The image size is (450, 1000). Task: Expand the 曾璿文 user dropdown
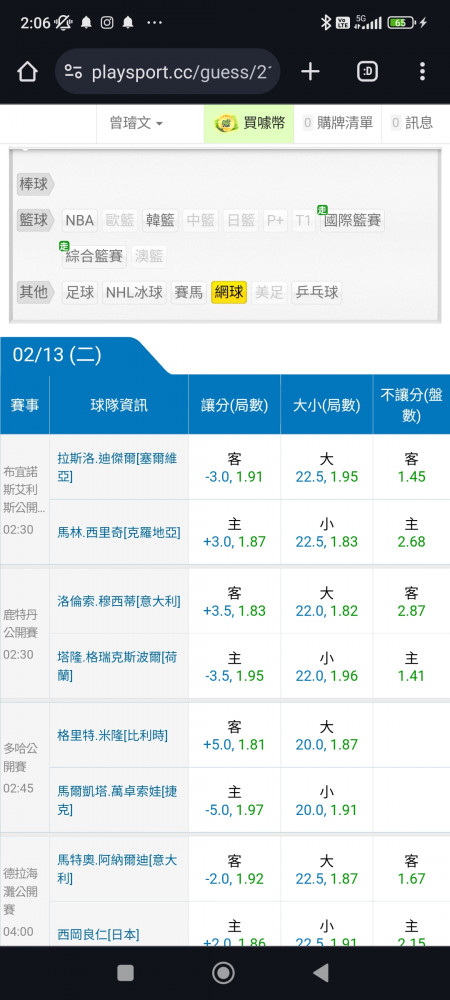point(136,123)
